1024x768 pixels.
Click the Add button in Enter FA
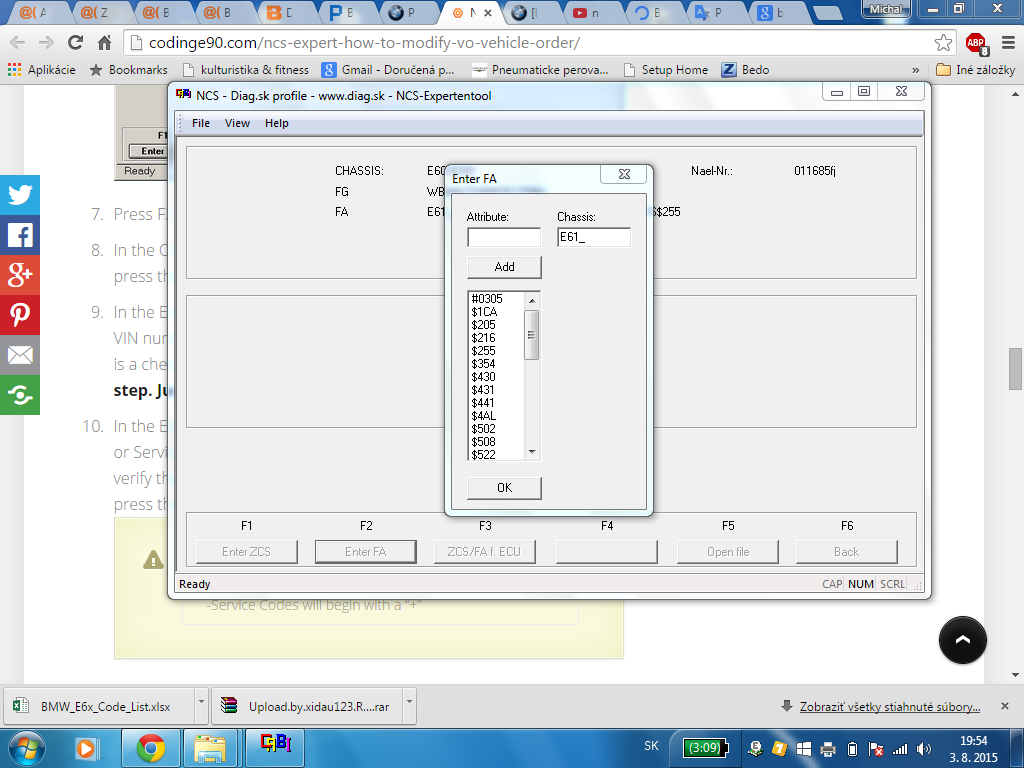point(504,267)
